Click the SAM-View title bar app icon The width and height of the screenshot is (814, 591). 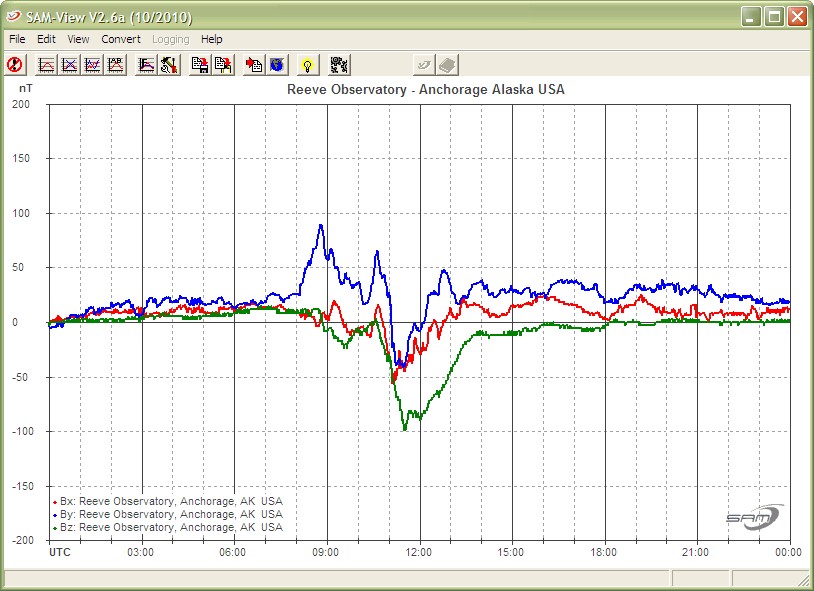point(13,16)
